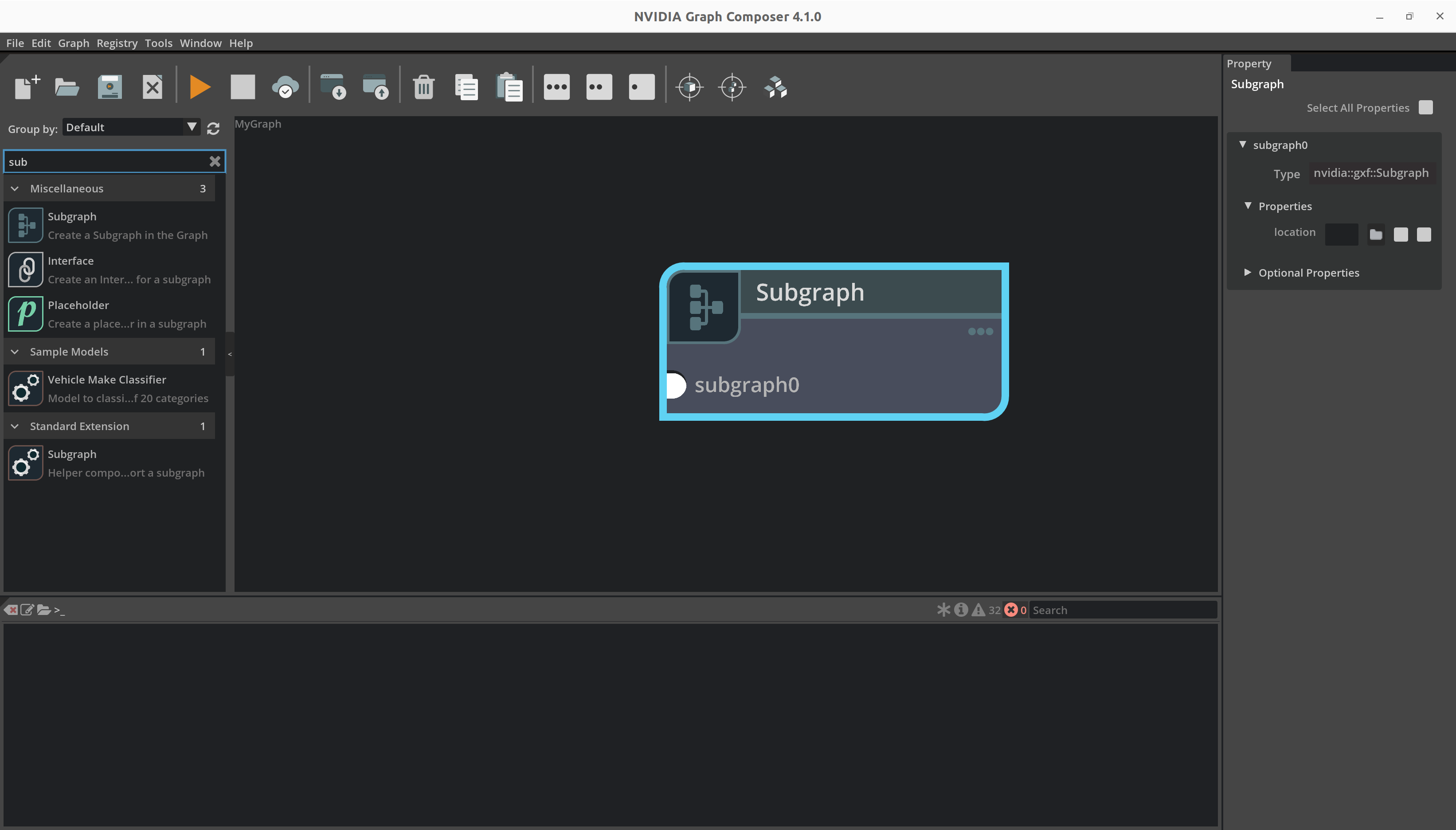Toggle the second location property checkbox

(1424, 234)
